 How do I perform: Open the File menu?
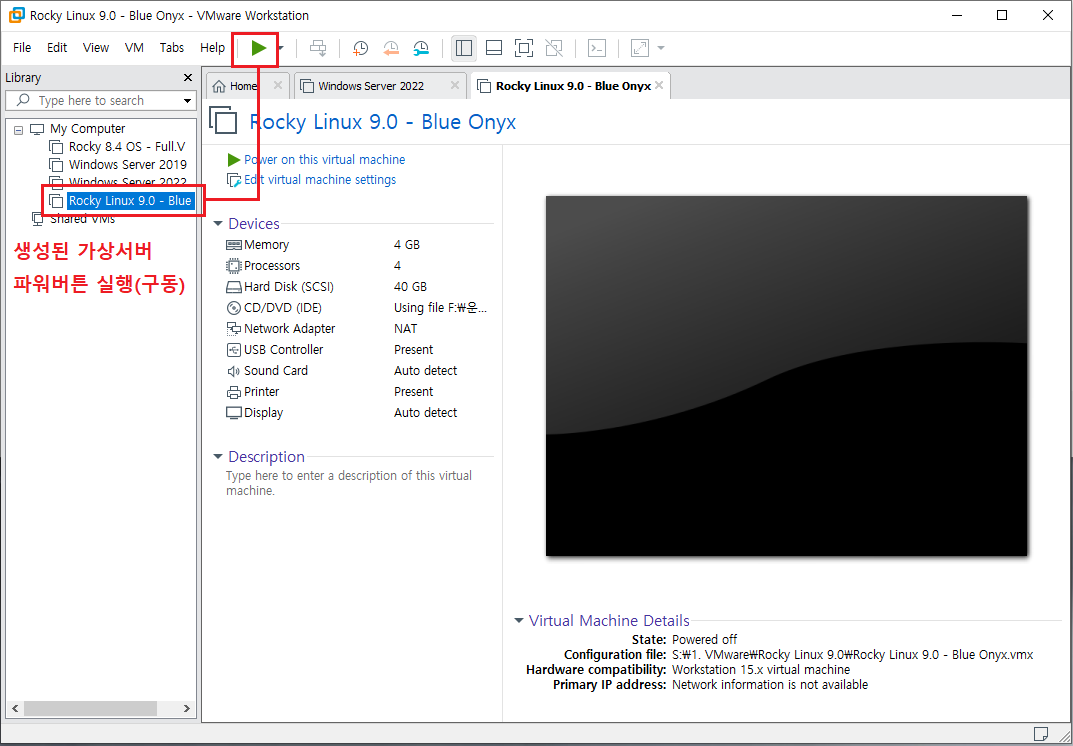coord(22,47)
